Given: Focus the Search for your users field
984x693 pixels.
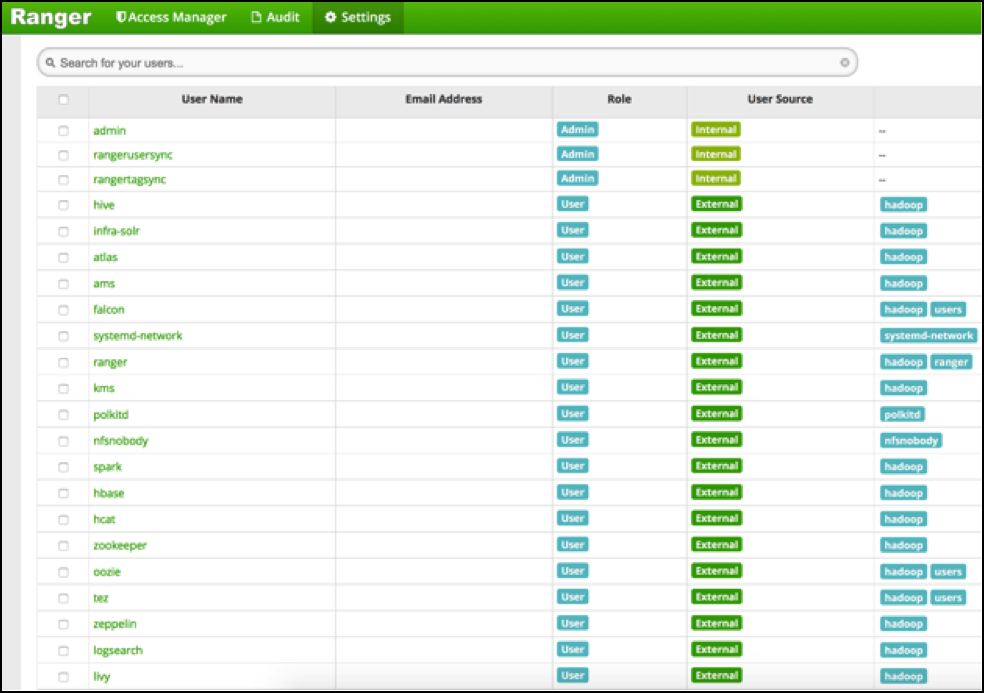Looking at the screenshot, I should coord(440,63).
